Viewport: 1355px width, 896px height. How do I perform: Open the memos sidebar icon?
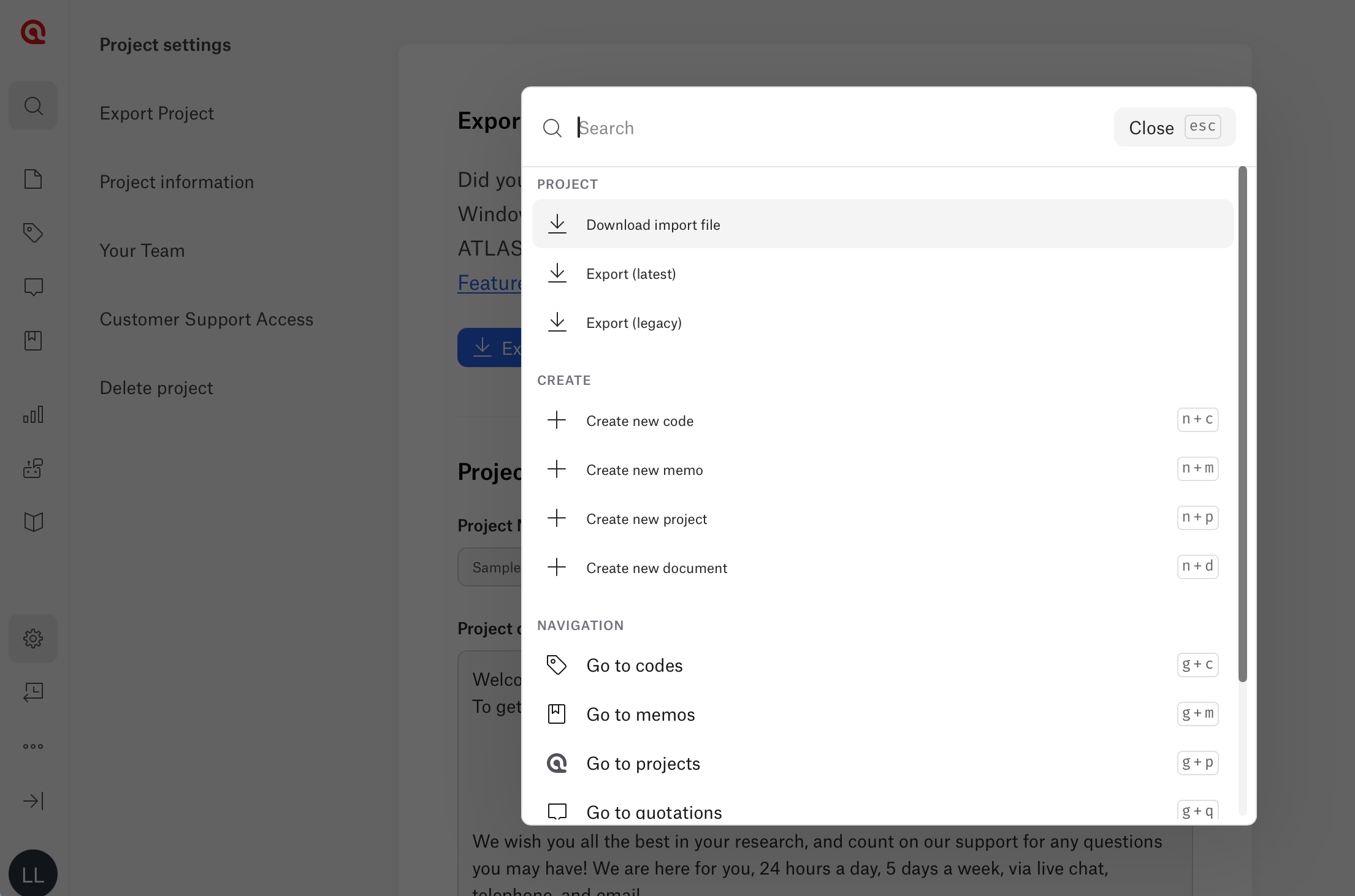point(33,340)
